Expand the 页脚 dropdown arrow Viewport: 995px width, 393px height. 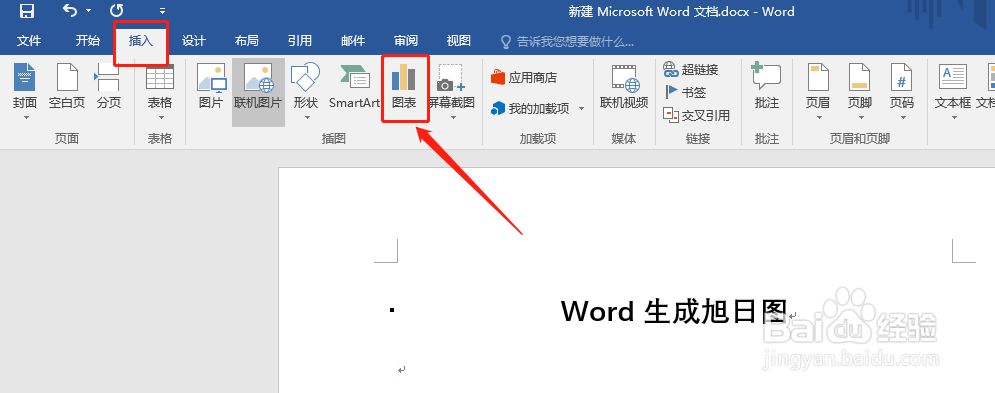(x=860, y=117)
